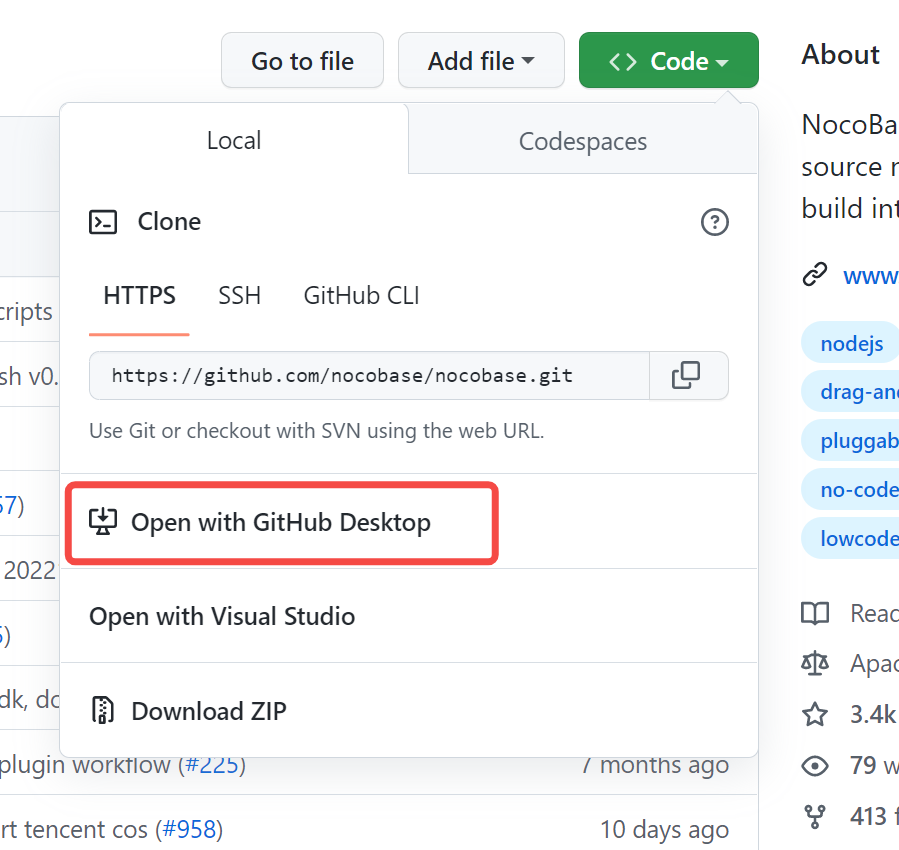Click the Go to file button
Viewport: 899px width, 850px height.
(x=302, y=60)
